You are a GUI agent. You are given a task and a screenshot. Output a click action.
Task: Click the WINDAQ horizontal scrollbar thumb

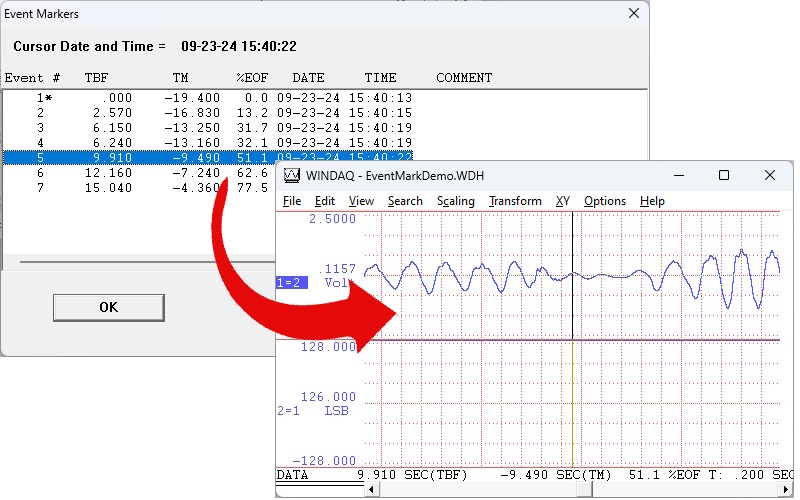click(x=584, y=490)
